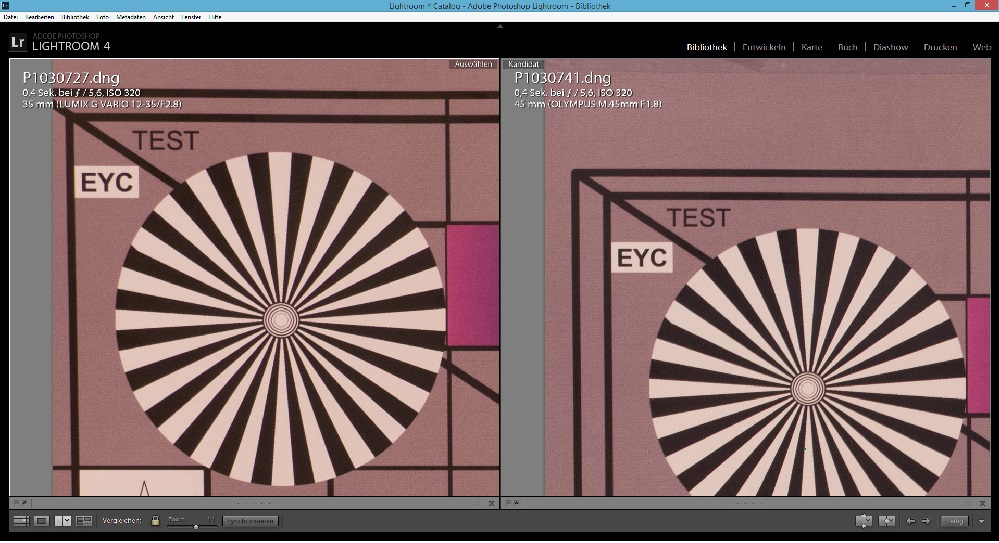Open Datei menu
This screenshot has height=543, width=999.
click(x=10, y=17)
